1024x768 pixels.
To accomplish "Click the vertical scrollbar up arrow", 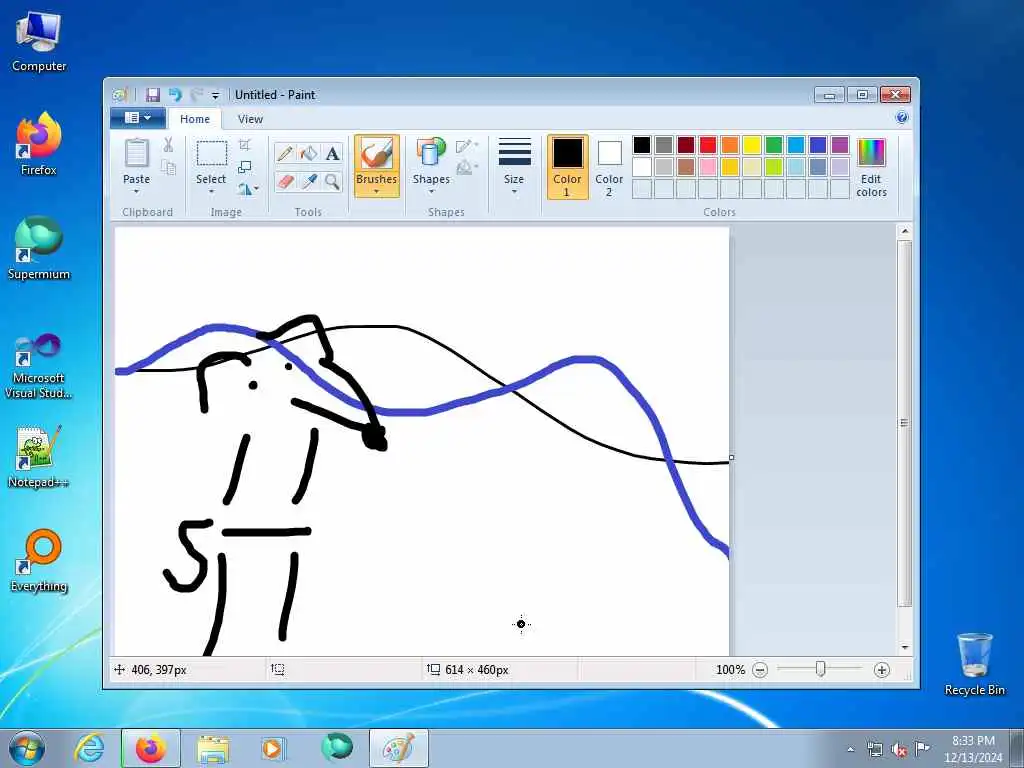I will click(x=904, y=231).
